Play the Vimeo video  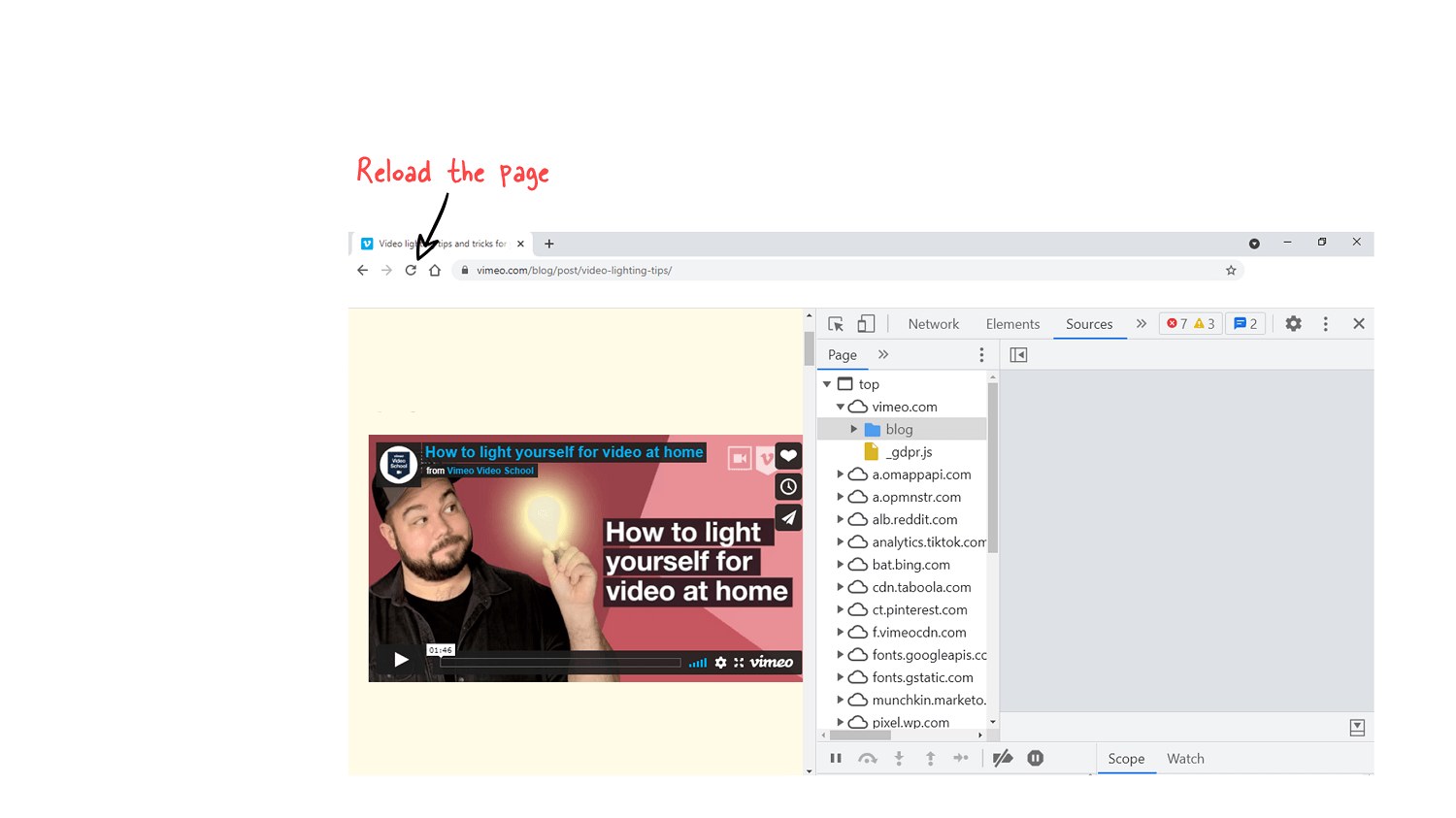(x=401, y=660)
